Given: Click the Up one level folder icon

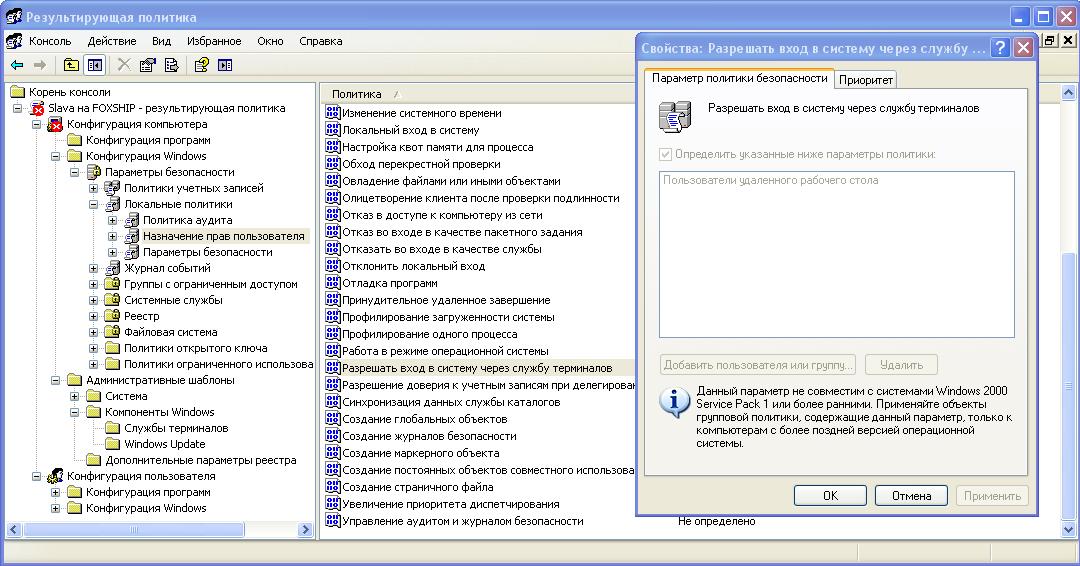Looking at the screenshot, I should [71, 65].
